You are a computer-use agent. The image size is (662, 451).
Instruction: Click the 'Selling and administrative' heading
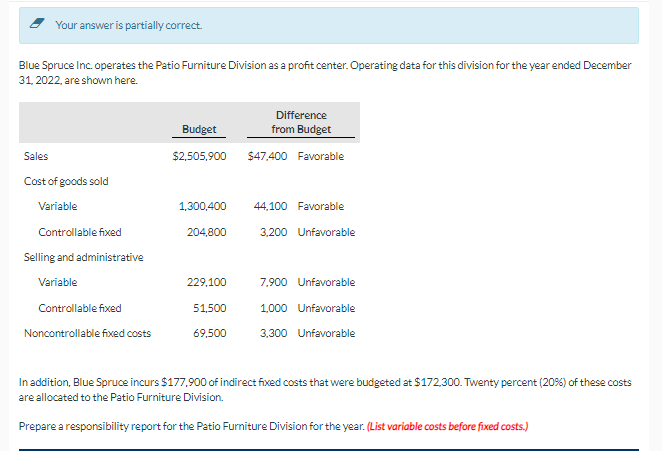click(84, 257)
